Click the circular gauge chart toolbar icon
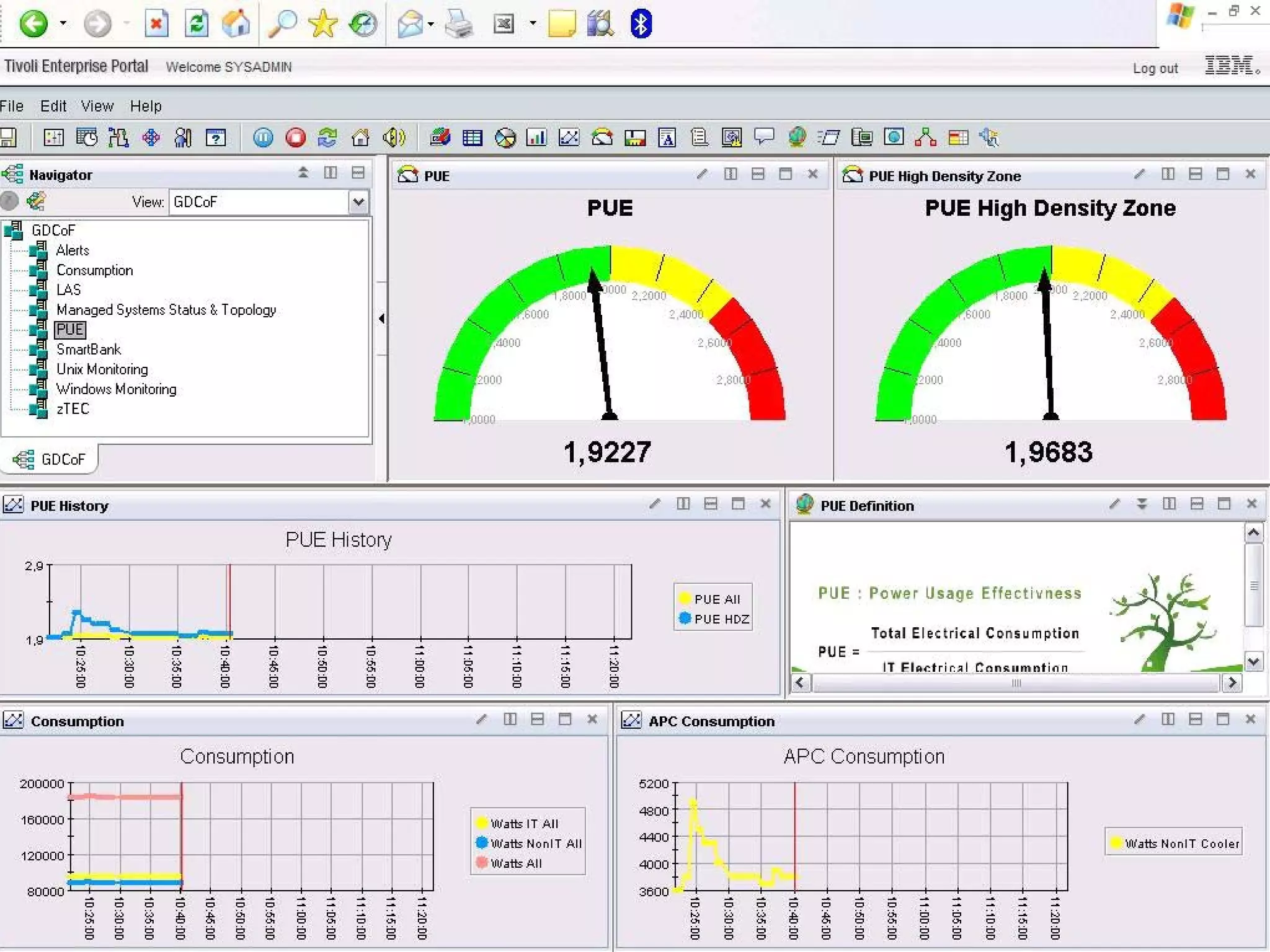The width and height of the screenshot is (1270, 952). coord(602,138)
